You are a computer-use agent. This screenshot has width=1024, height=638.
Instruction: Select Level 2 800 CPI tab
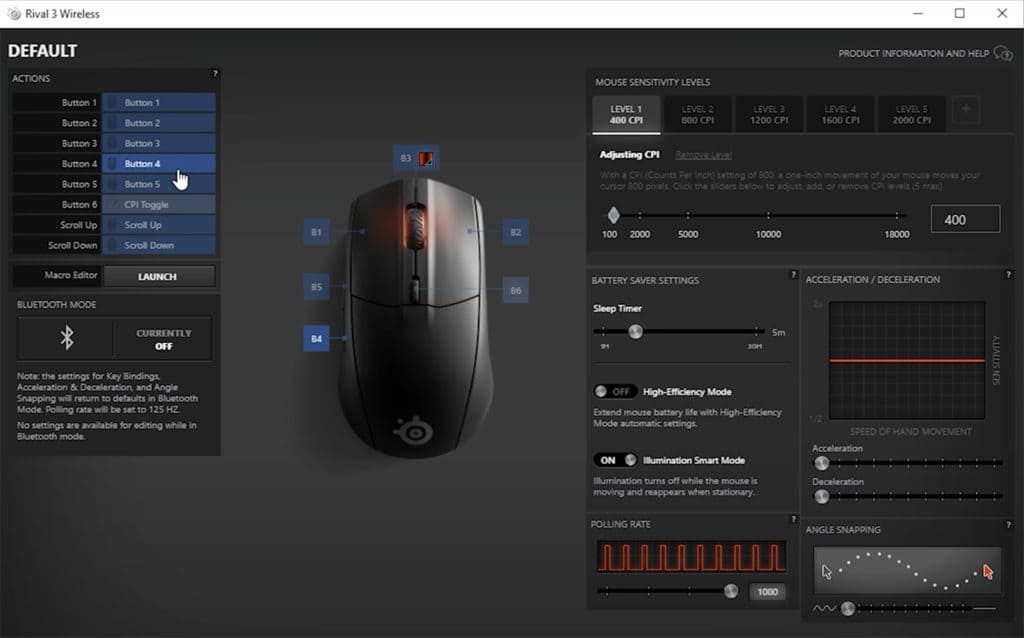(x=697, y=115)
